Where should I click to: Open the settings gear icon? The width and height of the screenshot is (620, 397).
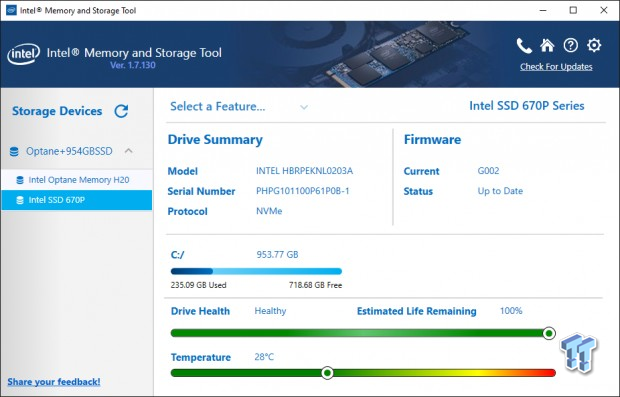point(594,45)
